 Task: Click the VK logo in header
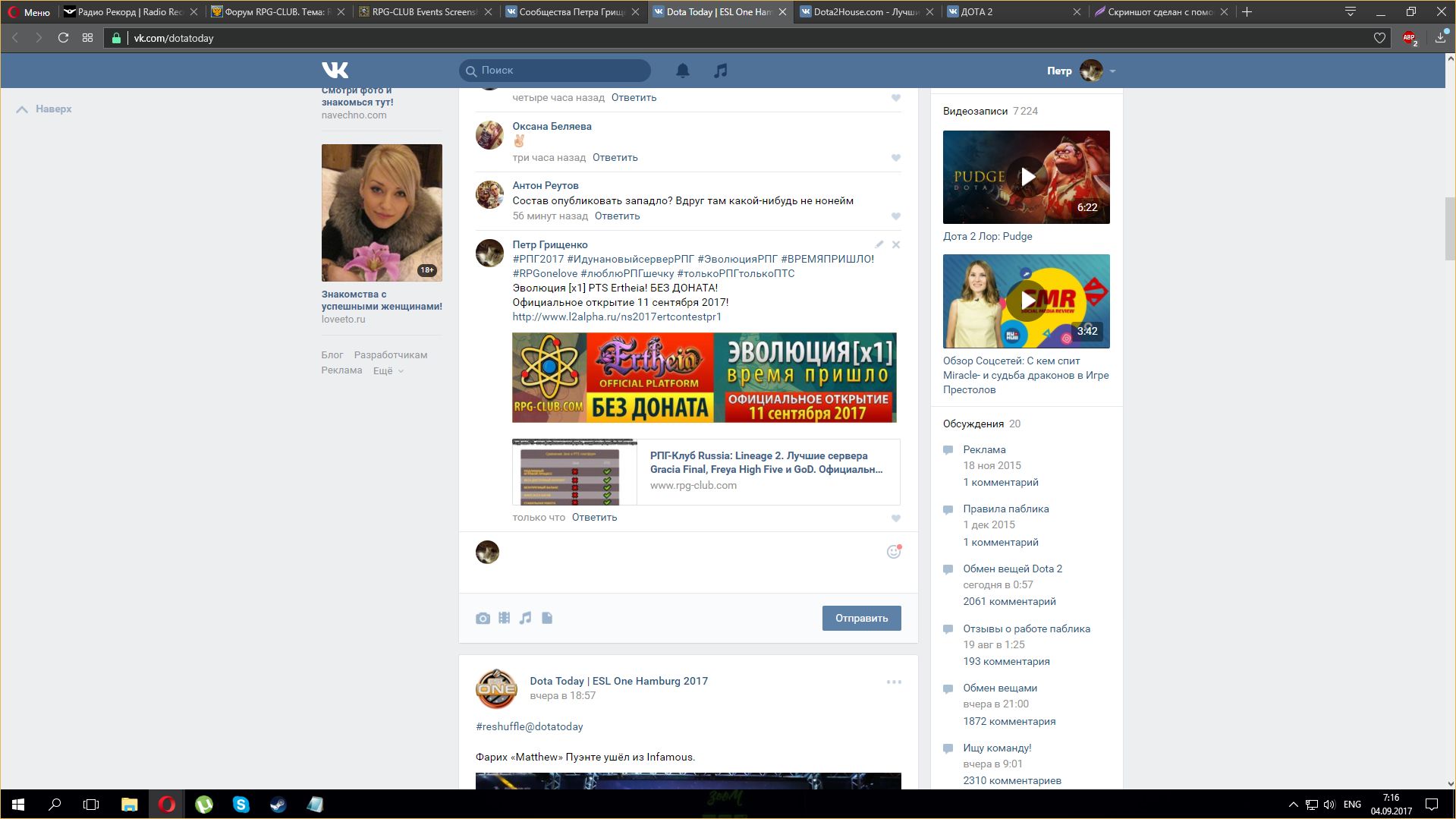pos(335,71)
